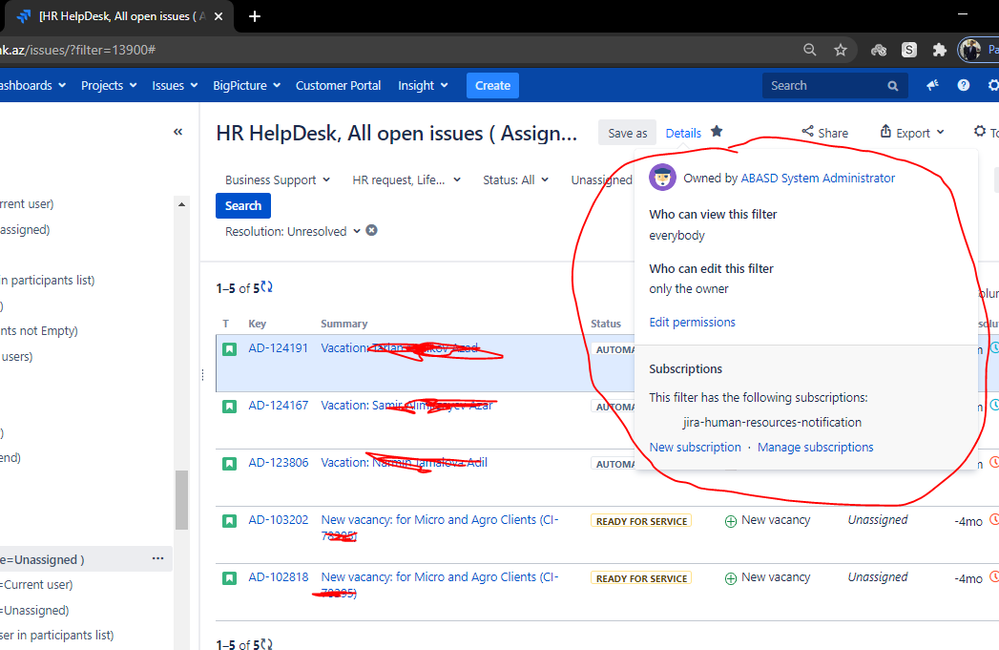
Task: Click the blue Create button
Action: (x=492, y=85)
